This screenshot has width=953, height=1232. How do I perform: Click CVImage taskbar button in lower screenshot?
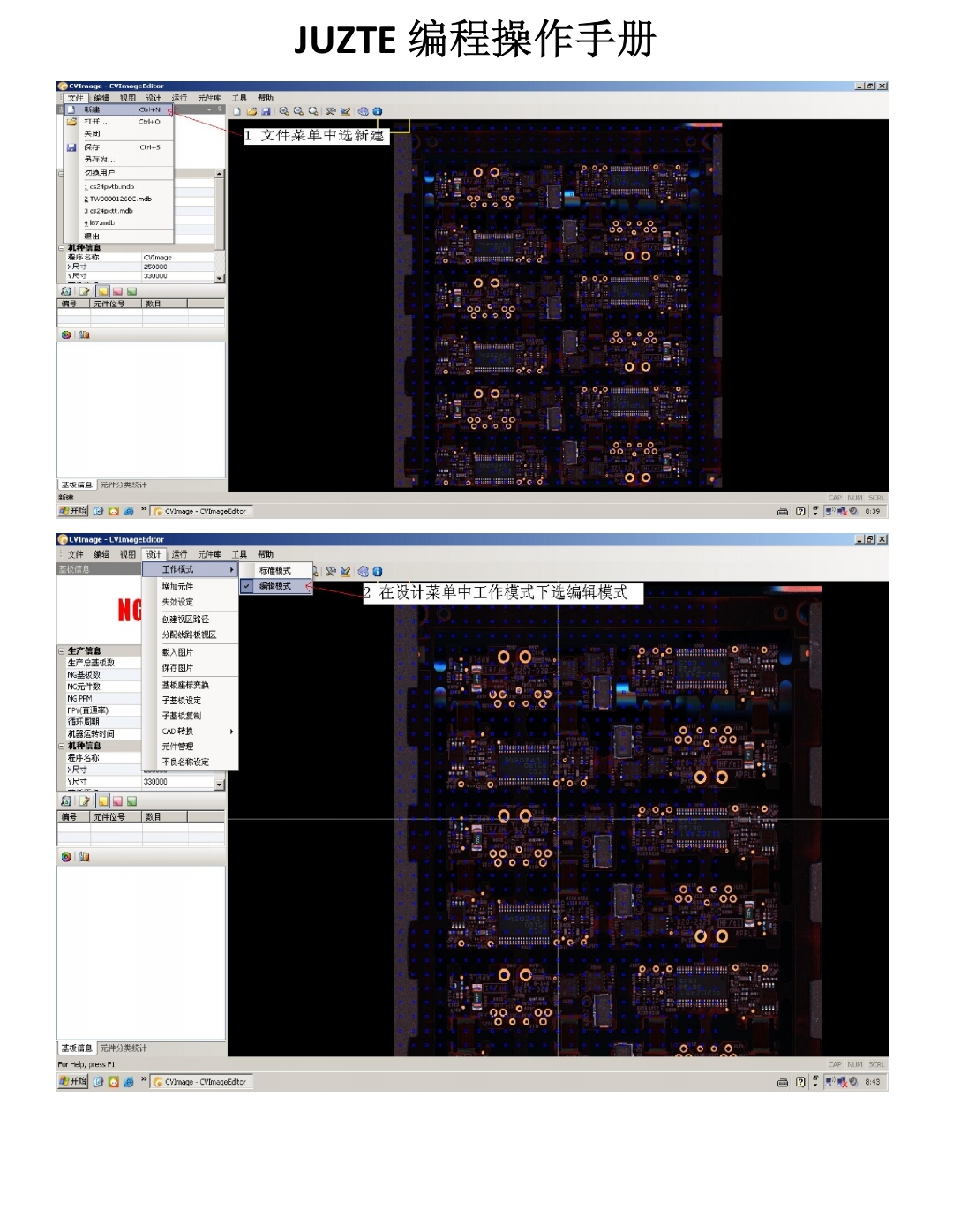pos(201,1082)
